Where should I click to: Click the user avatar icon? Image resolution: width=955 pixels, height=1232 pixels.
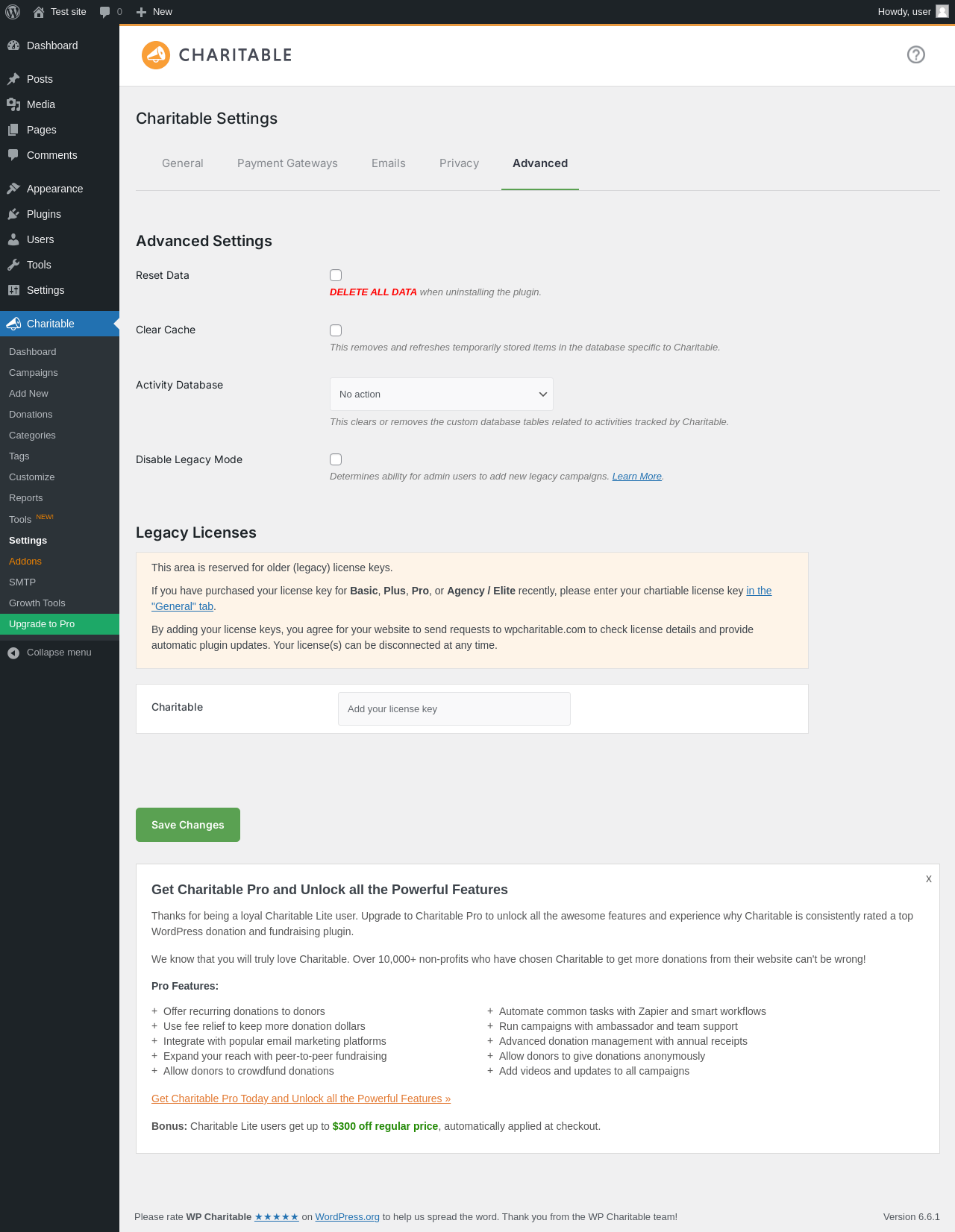click(x=942, y=11)
